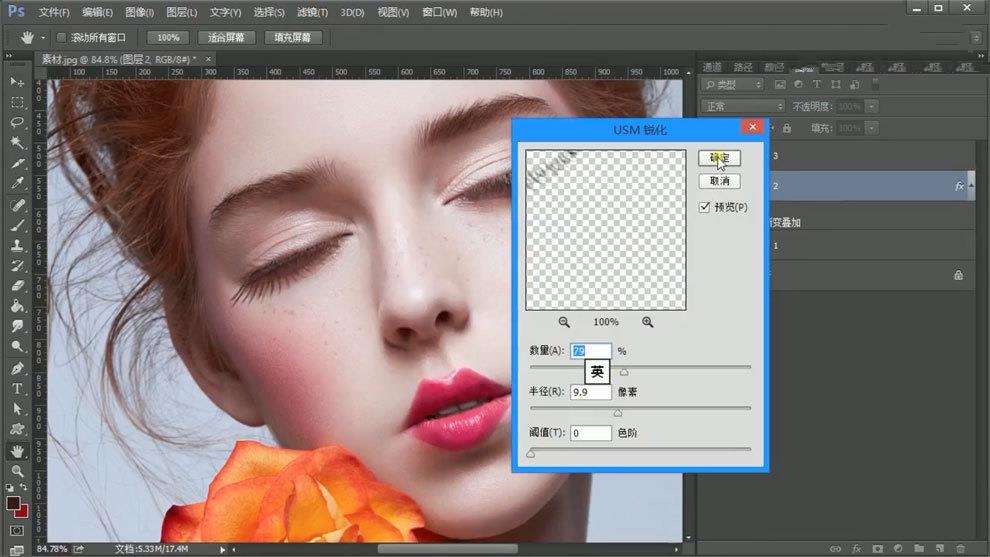Click the 取消 button in USM dialog
Screen dimensions: 990x557
pos(719,181)
